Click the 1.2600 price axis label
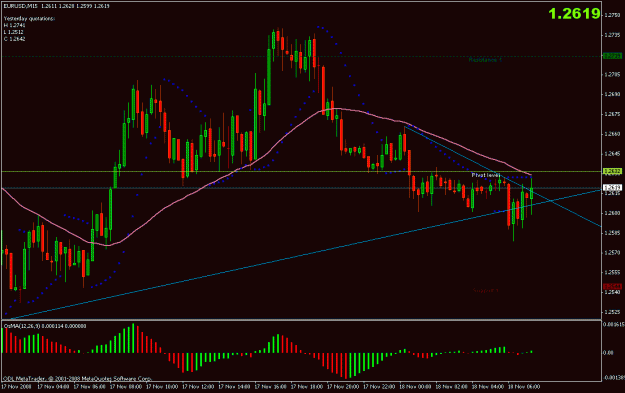The width and height of the screenshot is (625, 393). (x=613, y=213)
